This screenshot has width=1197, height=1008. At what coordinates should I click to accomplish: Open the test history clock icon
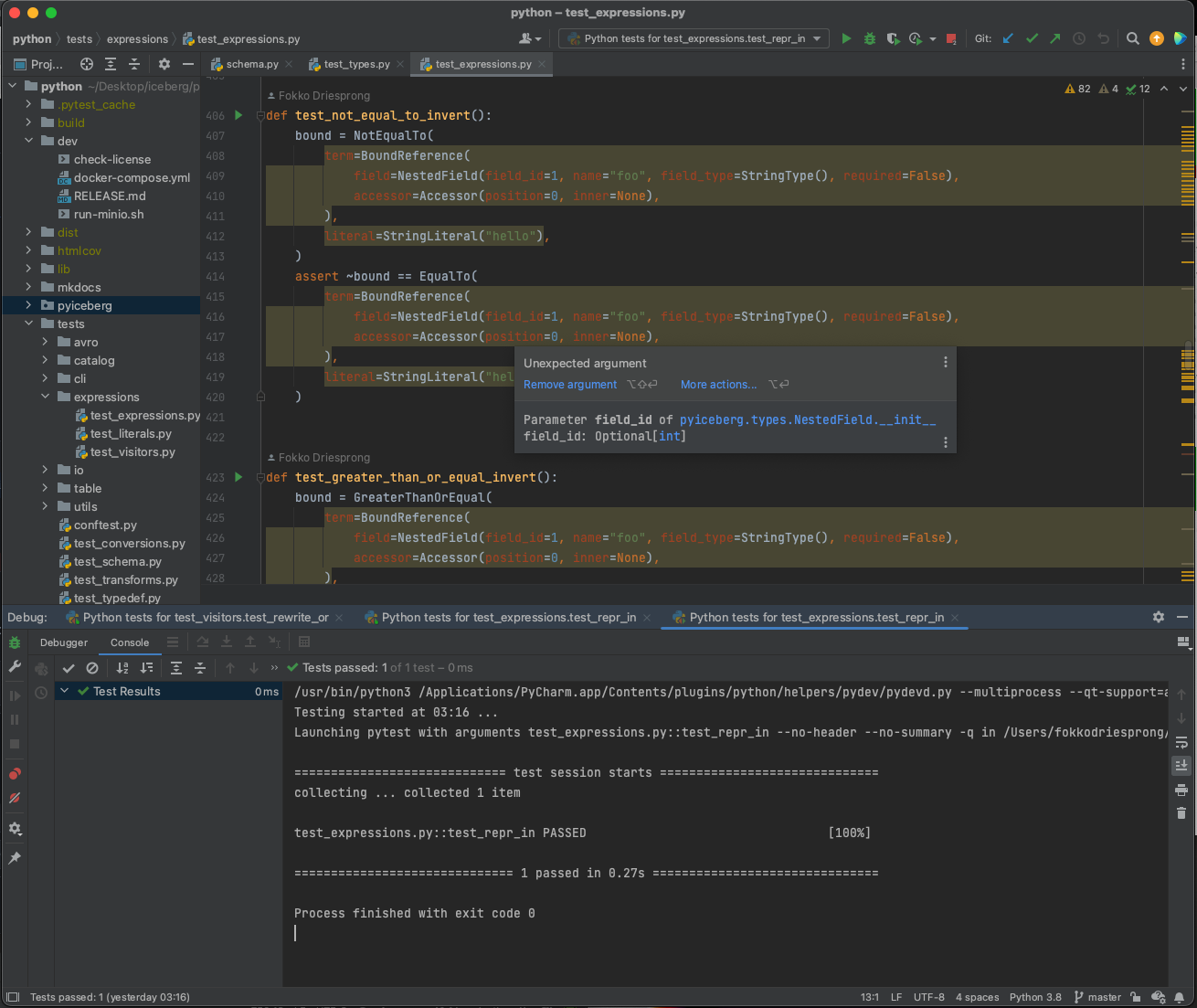pos(41,693)
